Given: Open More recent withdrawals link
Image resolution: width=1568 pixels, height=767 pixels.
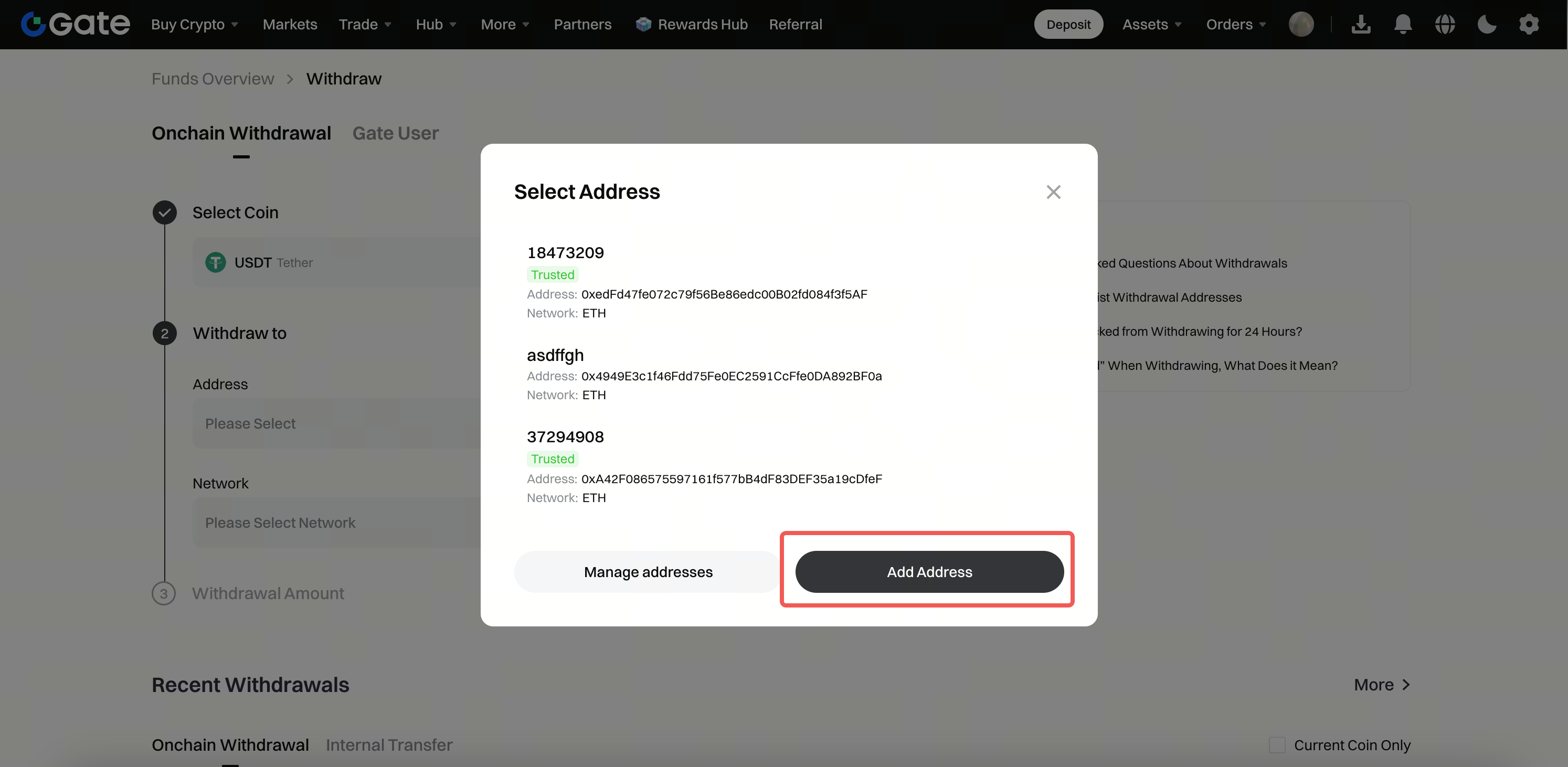Looking at the screenshot, I should click(1382, 685).
